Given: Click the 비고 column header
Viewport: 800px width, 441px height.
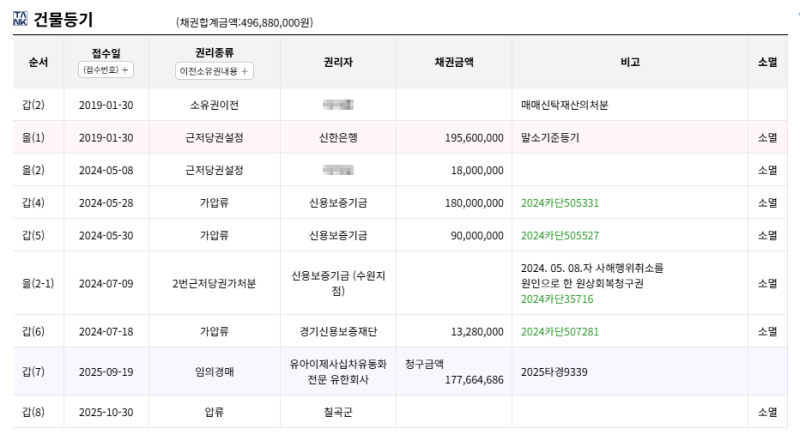Looking at the screenshot, I should point(630,62).
